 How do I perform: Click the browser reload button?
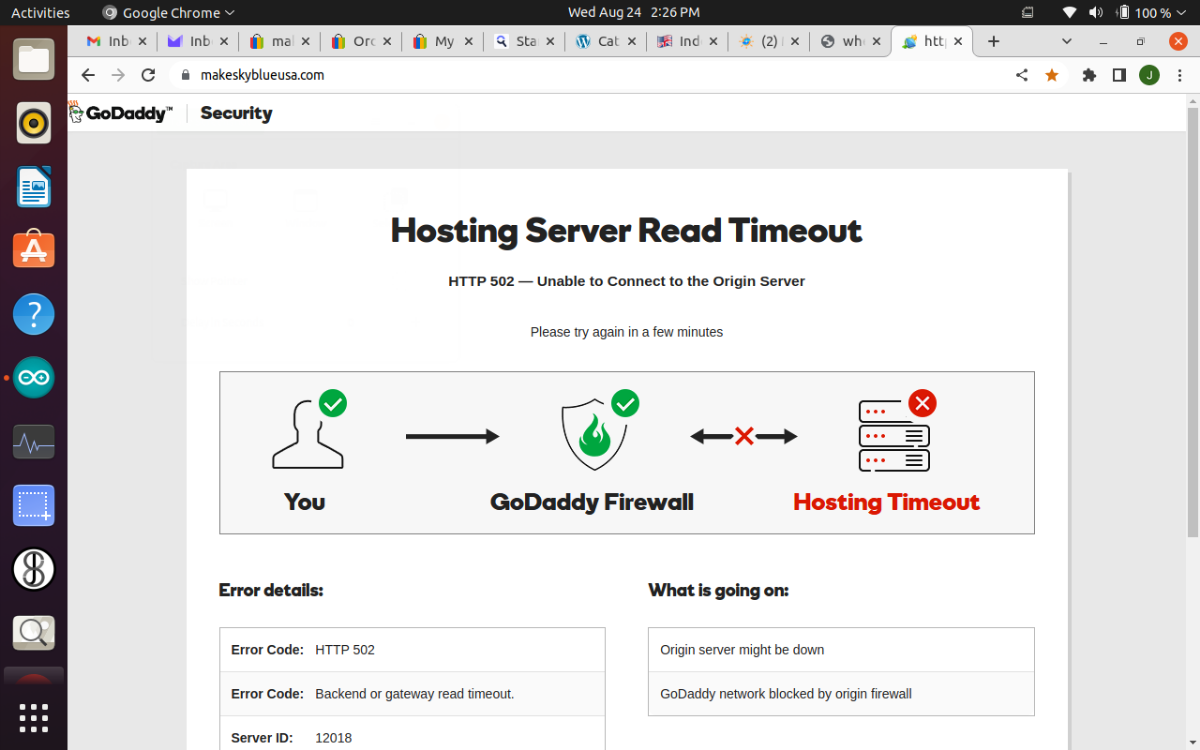click(148, 75)
